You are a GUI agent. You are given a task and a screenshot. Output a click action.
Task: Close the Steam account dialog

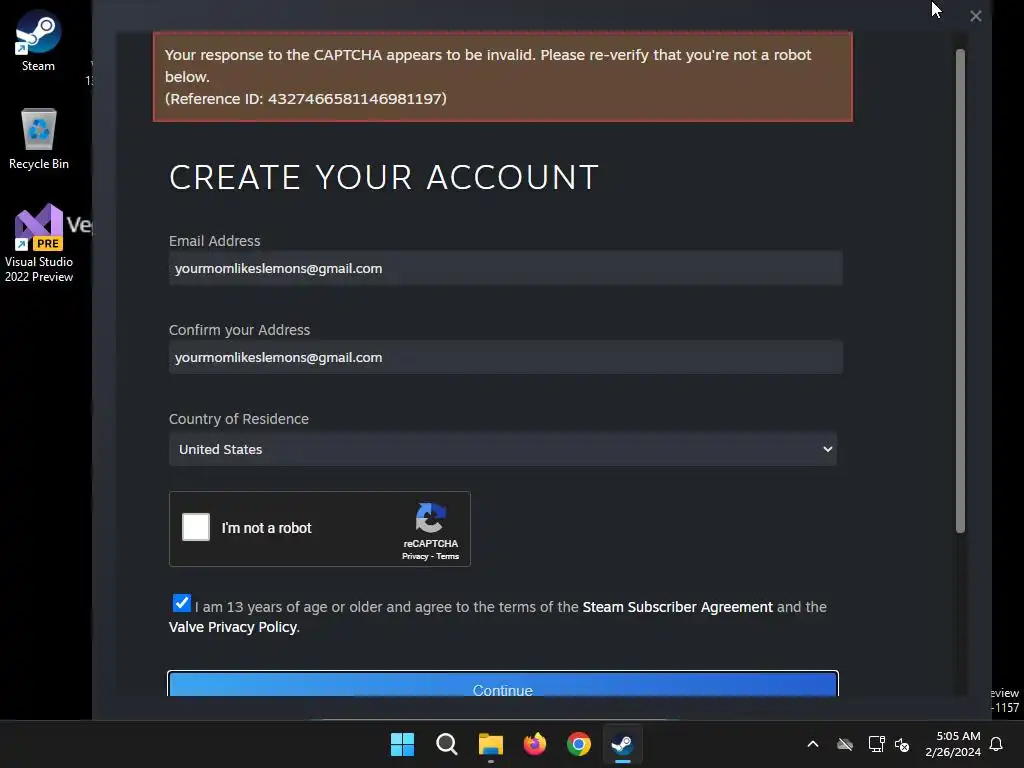coord(976,16)
